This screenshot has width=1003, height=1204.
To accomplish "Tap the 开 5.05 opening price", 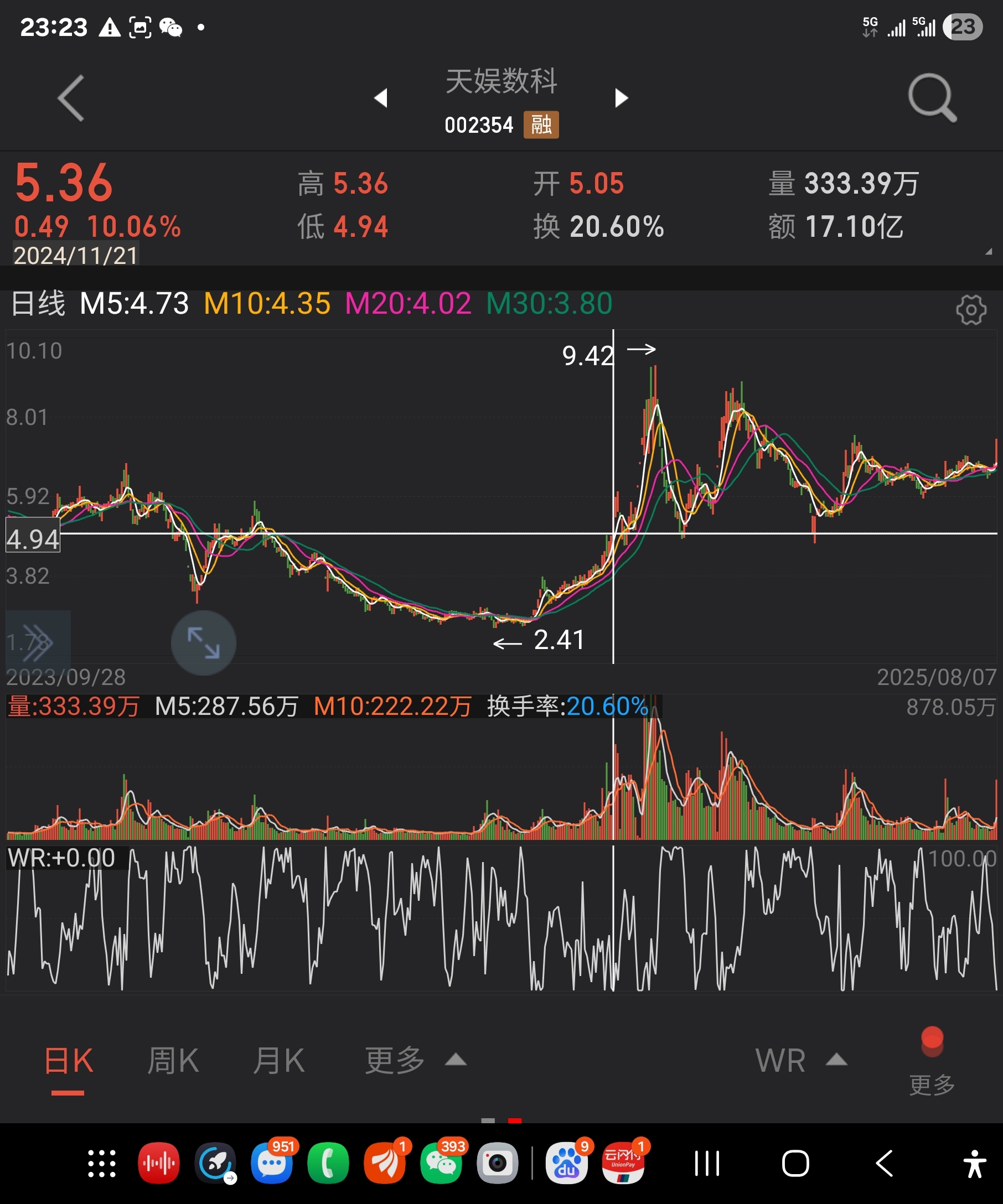I will tap(578, 184).
